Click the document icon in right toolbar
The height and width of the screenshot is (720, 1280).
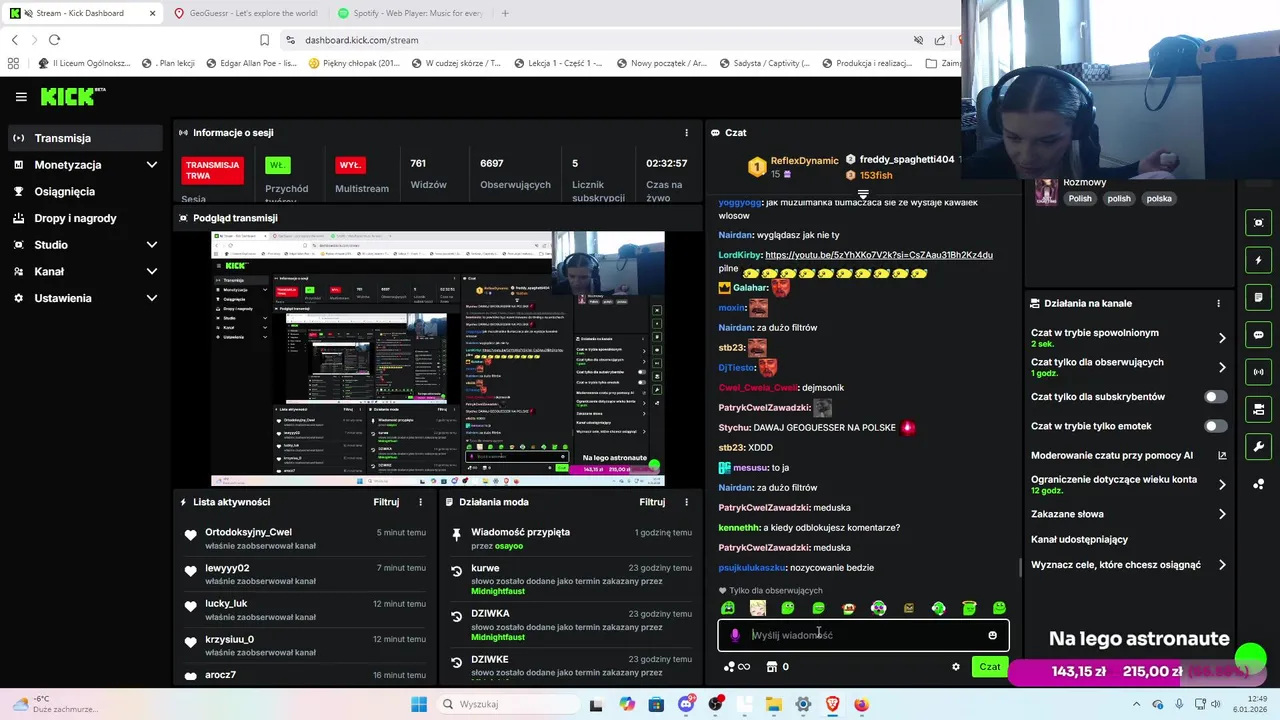pos(1259,297)
